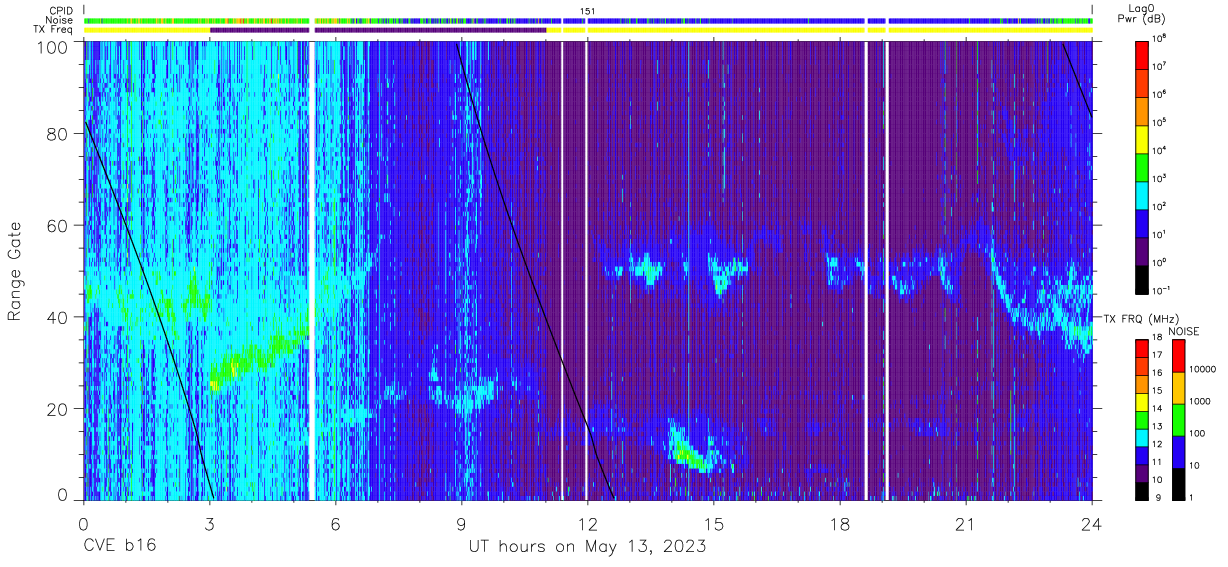
Task: Click the bright green-yellow echo near hour 14
Action: tap(690, 455)
